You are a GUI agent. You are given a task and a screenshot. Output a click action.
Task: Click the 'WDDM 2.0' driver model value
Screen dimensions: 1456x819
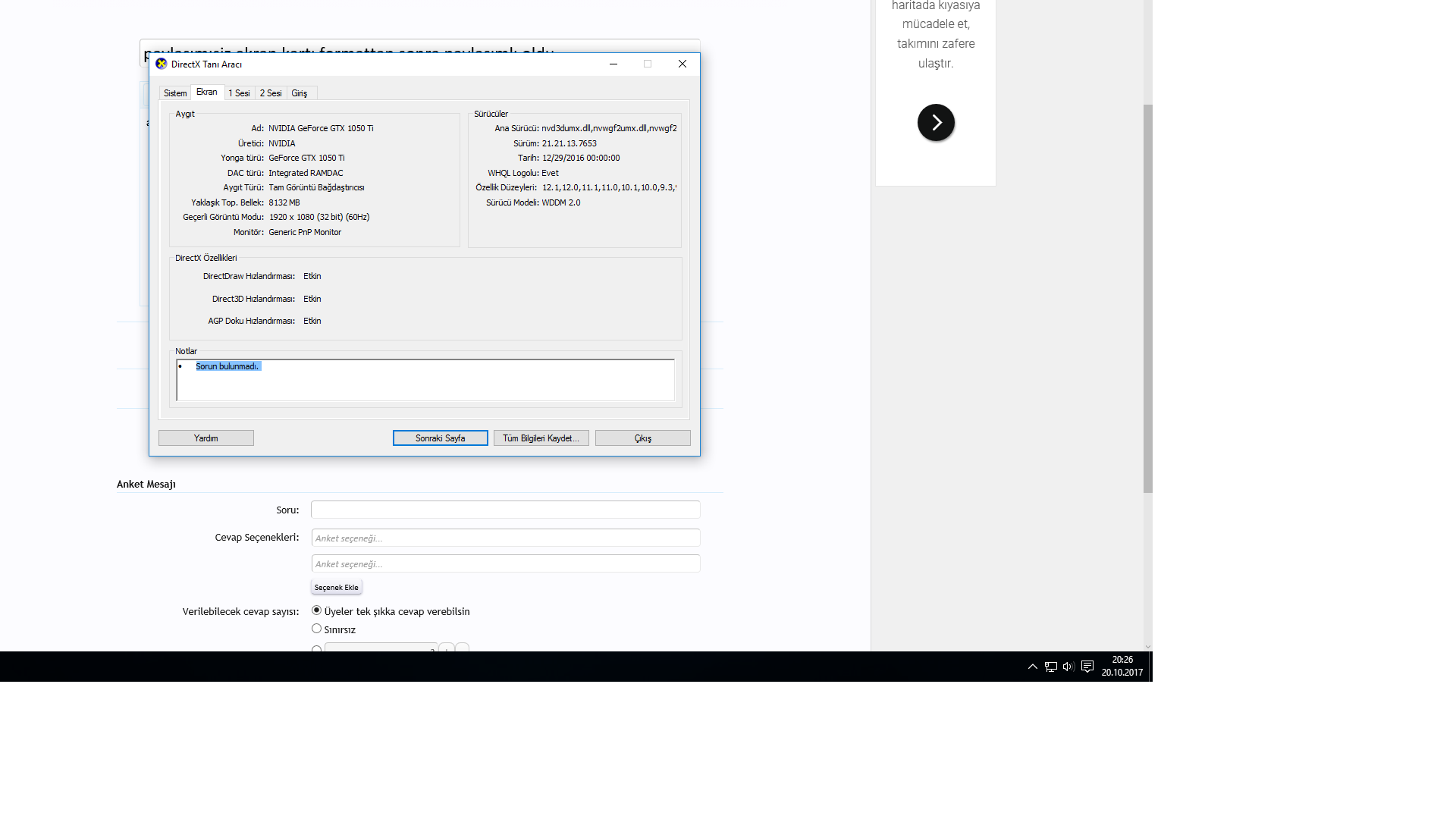pyautogui.click(x=561, y=202)
